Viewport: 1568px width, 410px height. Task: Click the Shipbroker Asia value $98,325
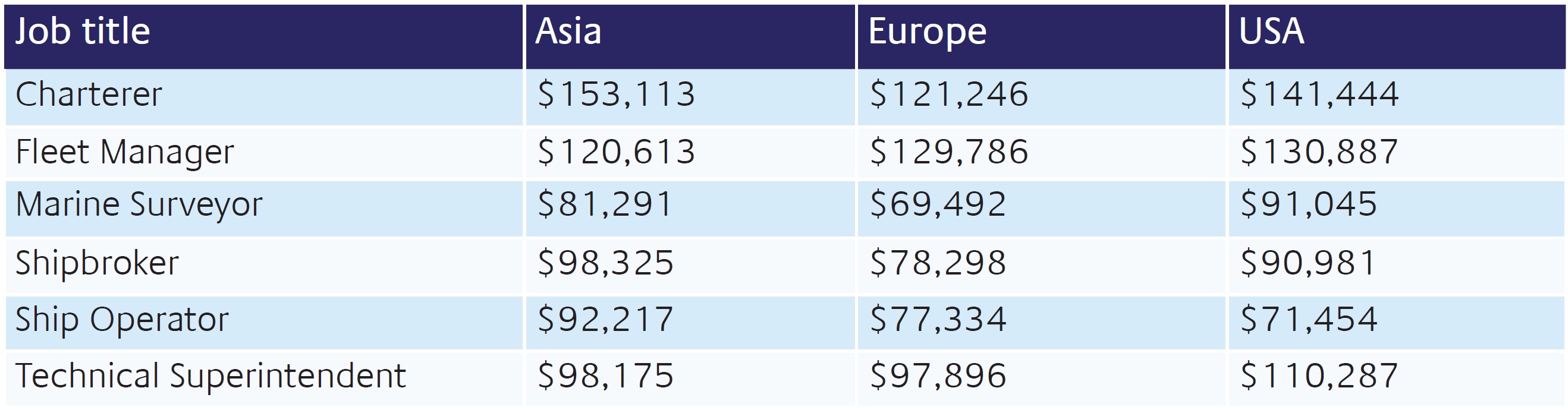click(606, 263)
